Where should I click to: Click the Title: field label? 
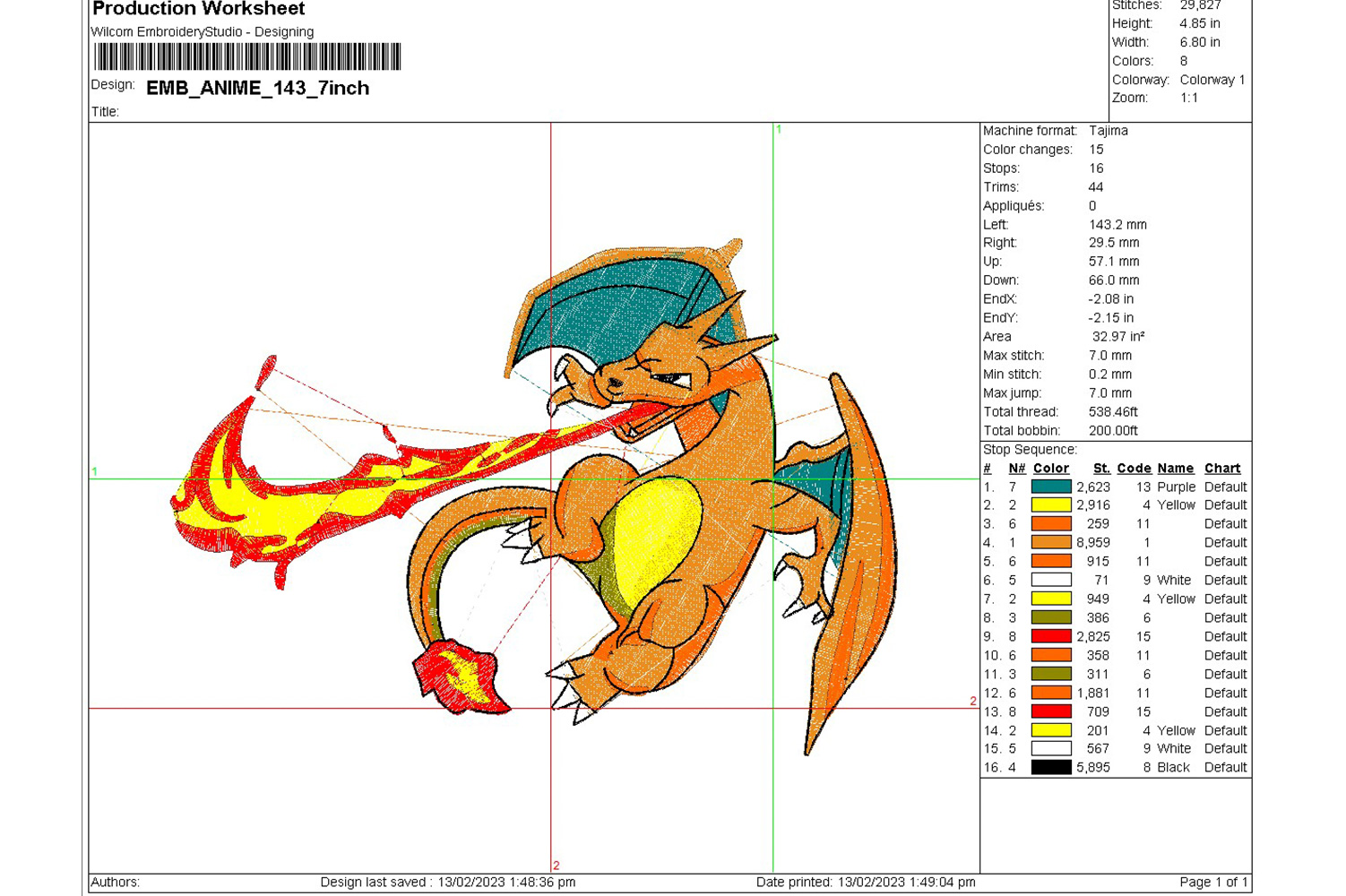105,112
